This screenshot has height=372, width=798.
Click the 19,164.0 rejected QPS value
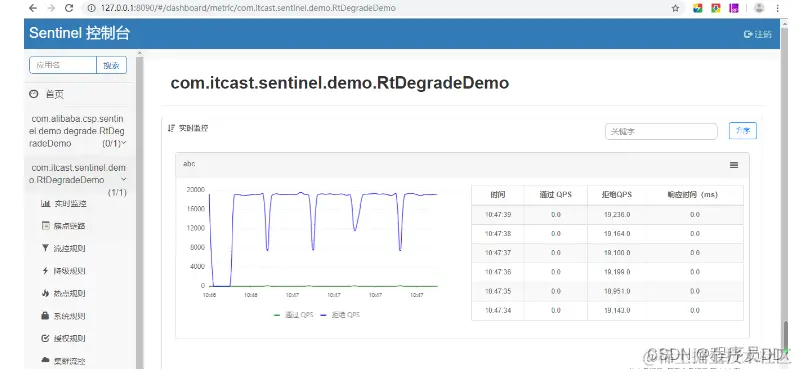(x=617, y=234)
